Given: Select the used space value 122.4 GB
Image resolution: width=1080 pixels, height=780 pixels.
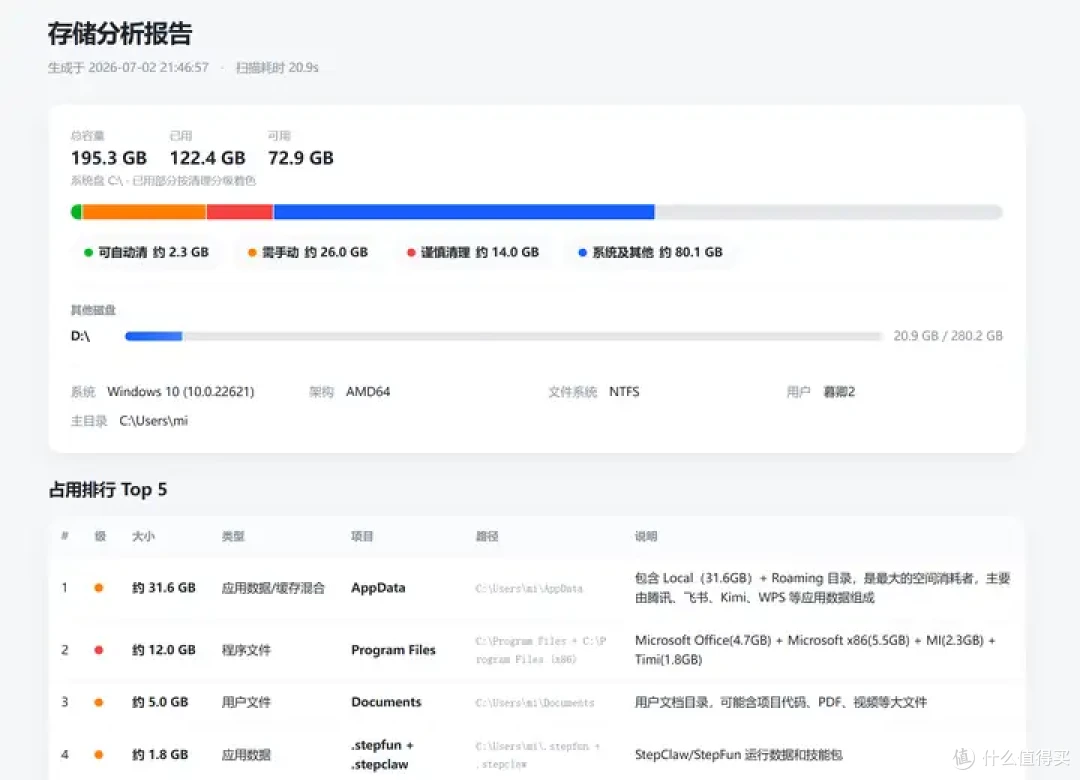Looking at the screenshot, I should (x=207, y=158).
